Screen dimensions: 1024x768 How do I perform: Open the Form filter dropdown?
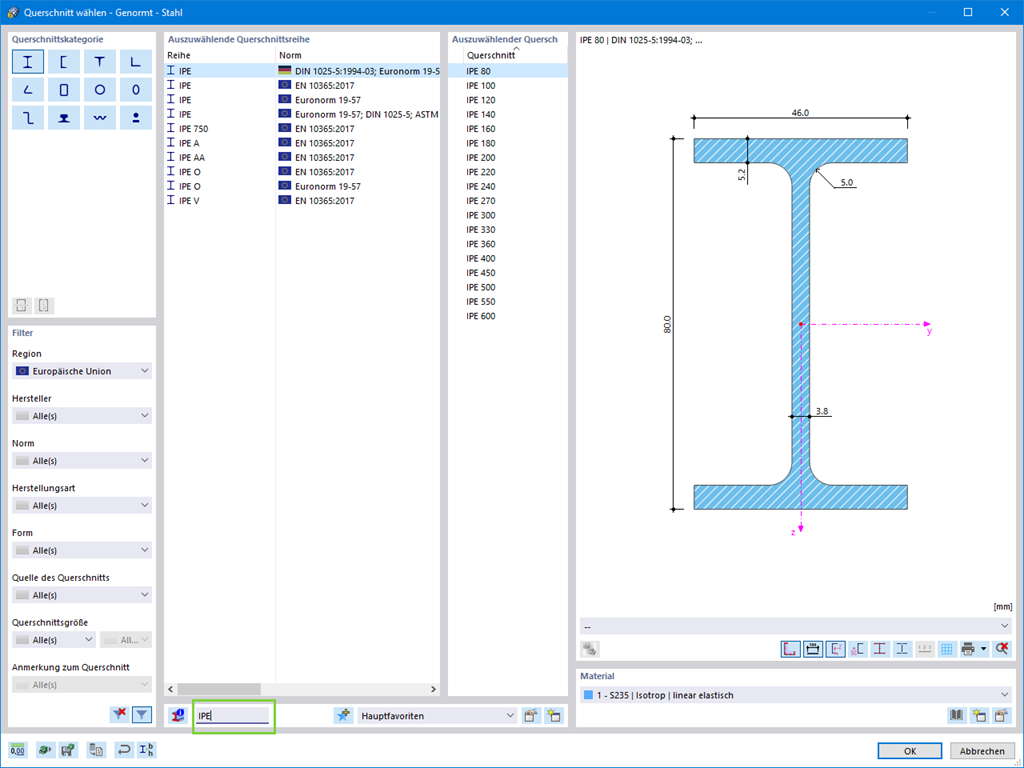pyautogui.click(x=82, y=551)
